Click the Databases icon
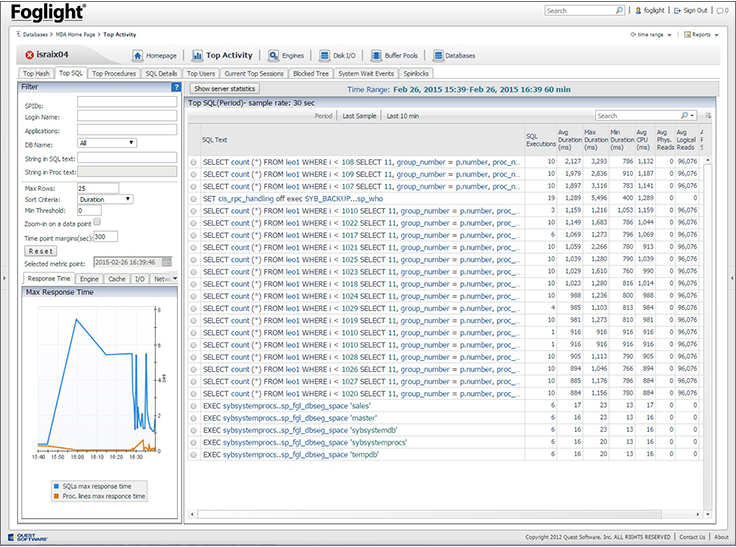This screenshot has height=547, width=736. [x=438, y=55]
